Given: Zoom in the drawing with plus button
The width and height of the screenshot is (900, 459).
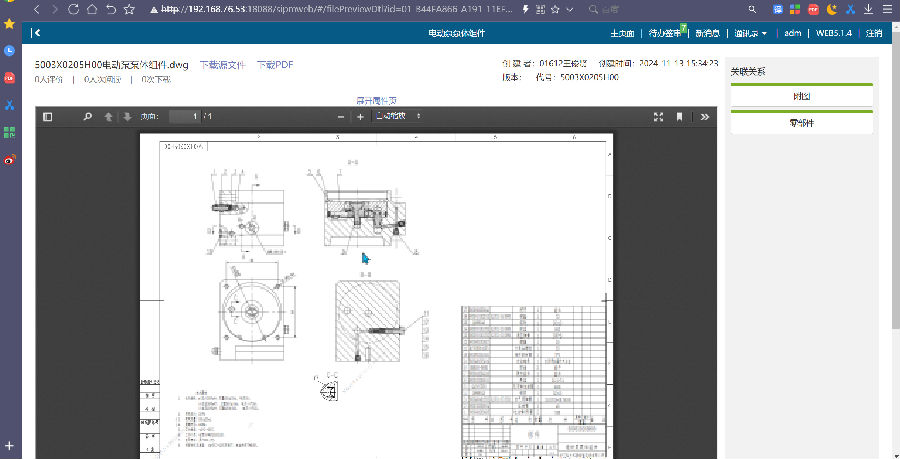Looking at the screenshot, I should coord(360,117).
